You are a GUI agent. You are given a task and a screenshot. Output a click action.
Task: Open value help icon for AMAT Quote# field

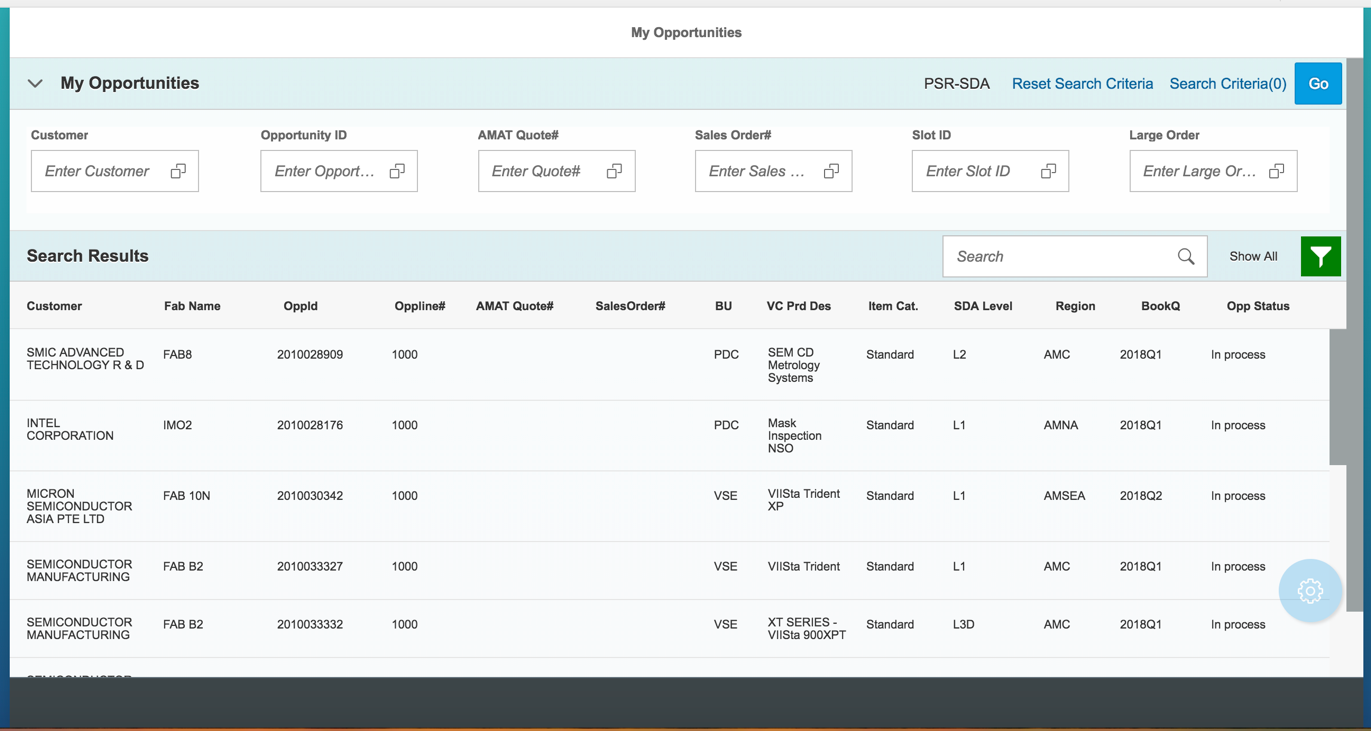(614, 171)
